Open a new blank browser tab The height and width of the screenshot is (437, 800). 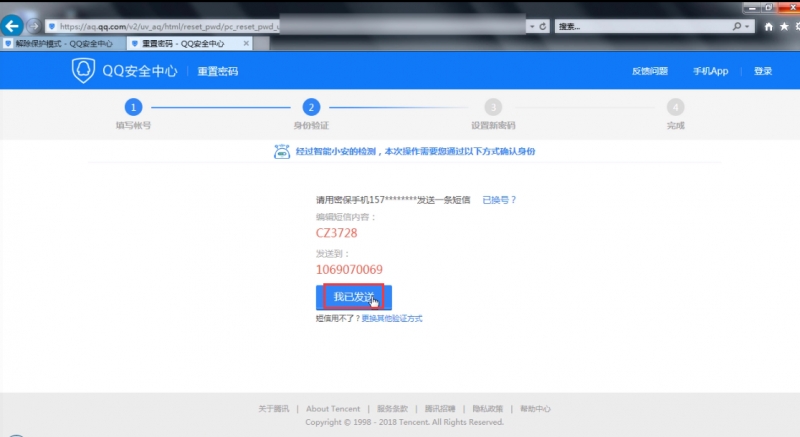[x=262, y=44]
